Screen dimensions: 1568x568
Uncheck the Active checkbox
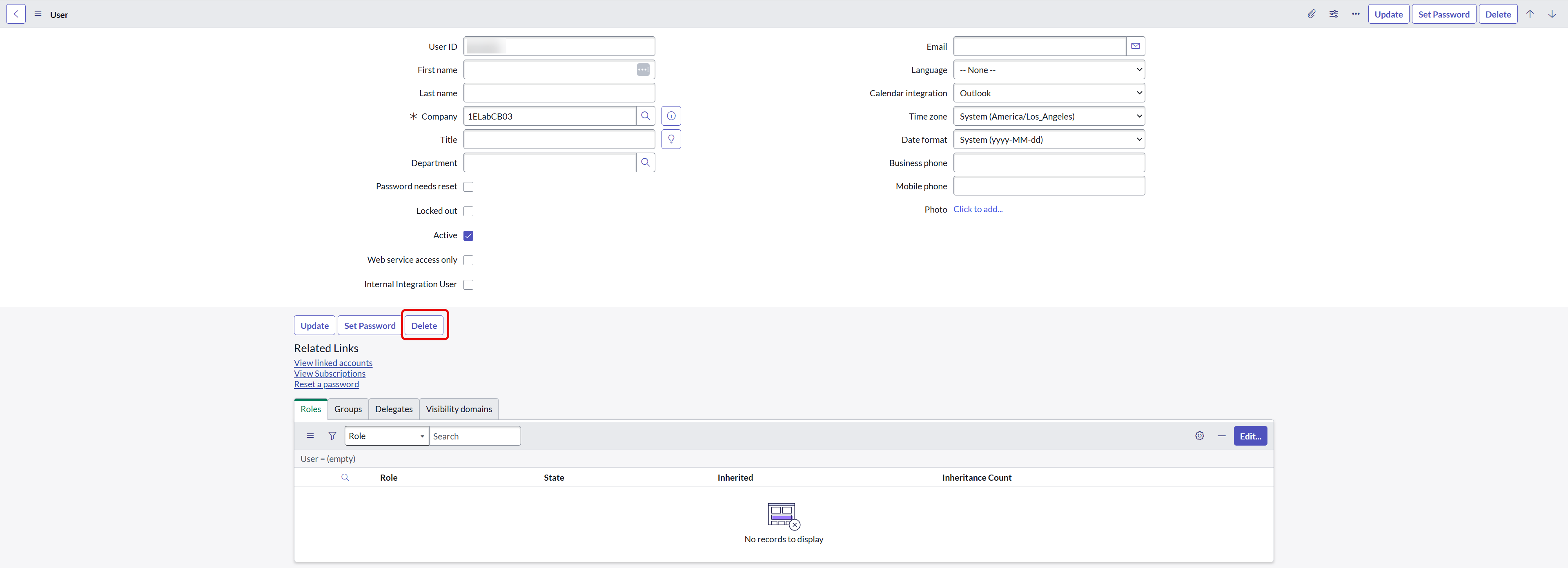(468, 235)
